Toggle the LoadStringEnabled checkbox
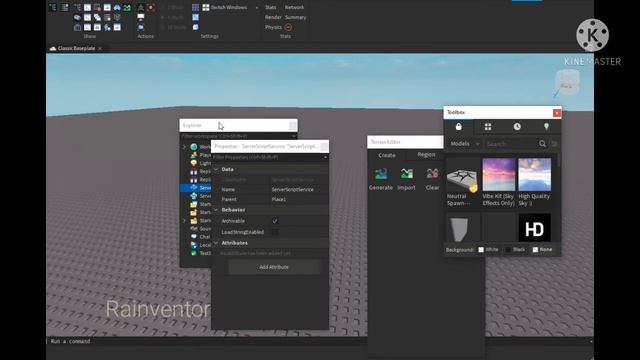This screenshot has width=640, height=360. [275, 232]
